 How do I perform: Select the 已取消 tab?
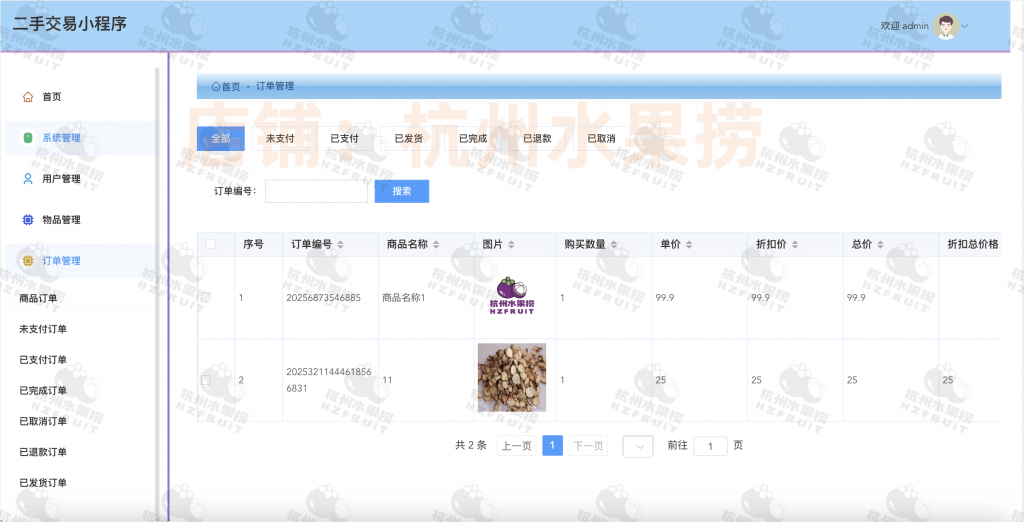601,139
